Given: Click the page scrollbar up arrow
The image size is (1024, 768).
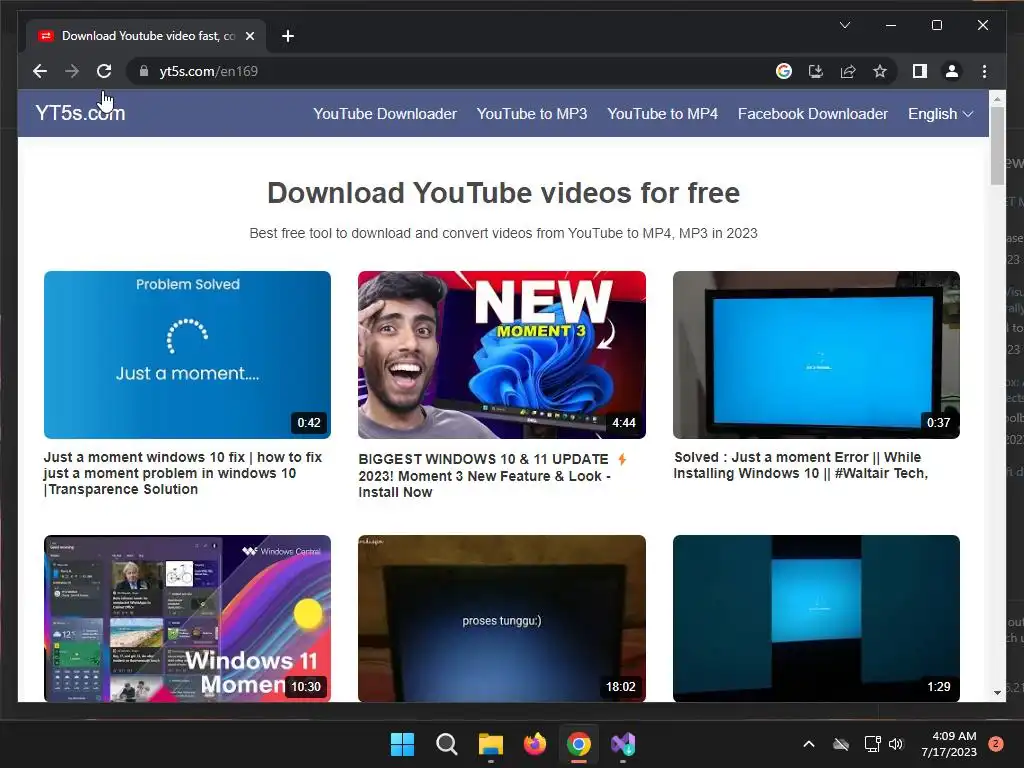Looking at the screenshot, I should 997,99.
